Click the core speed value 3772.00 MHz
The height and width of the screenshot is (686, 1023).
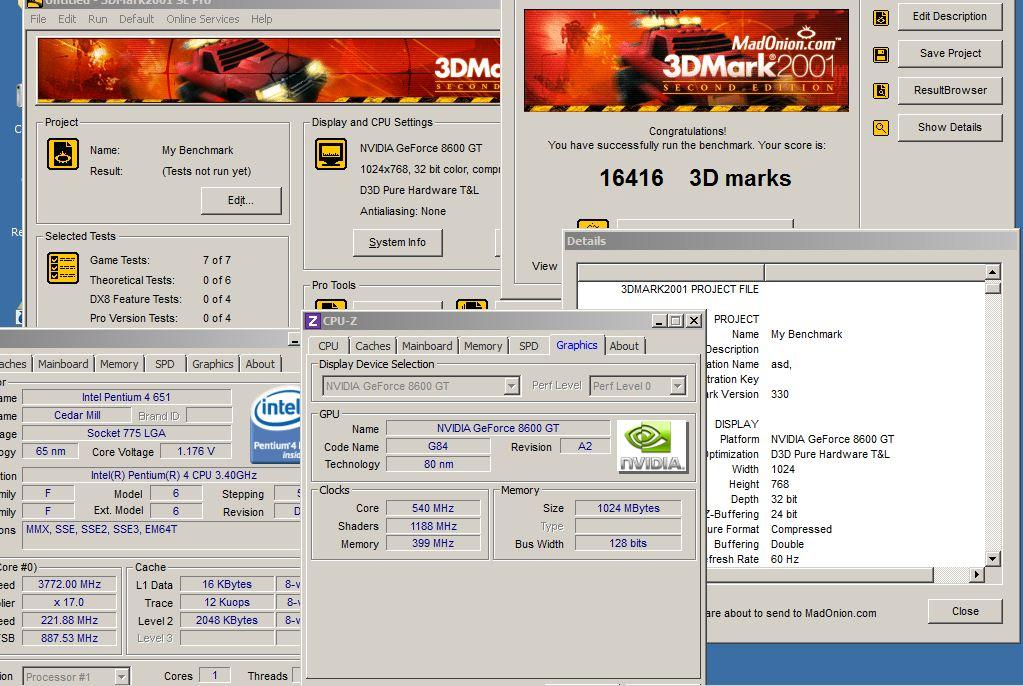[69, 584]
